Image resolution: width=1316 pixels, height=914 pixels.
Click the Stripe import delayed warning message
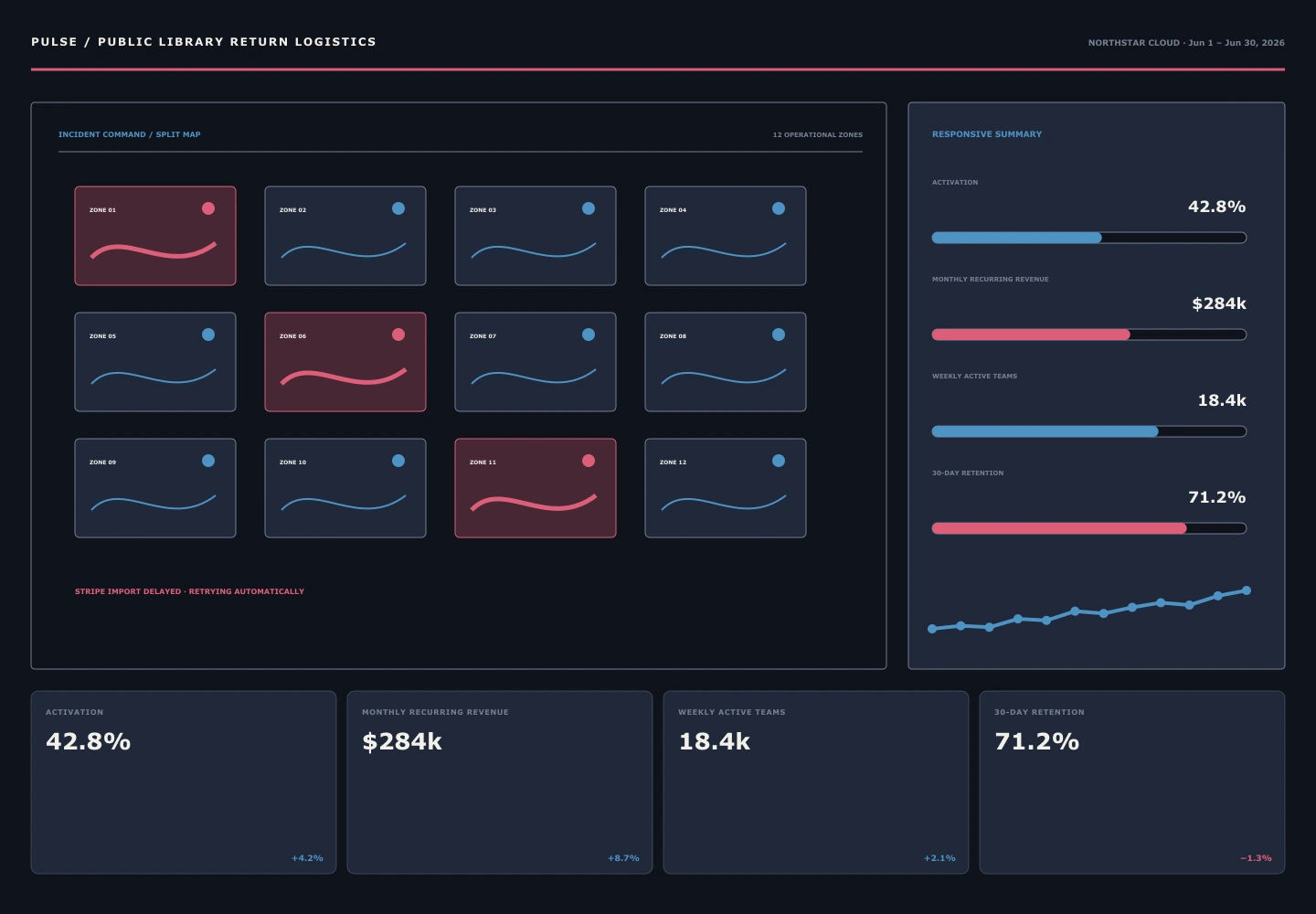tap(189, 591)
